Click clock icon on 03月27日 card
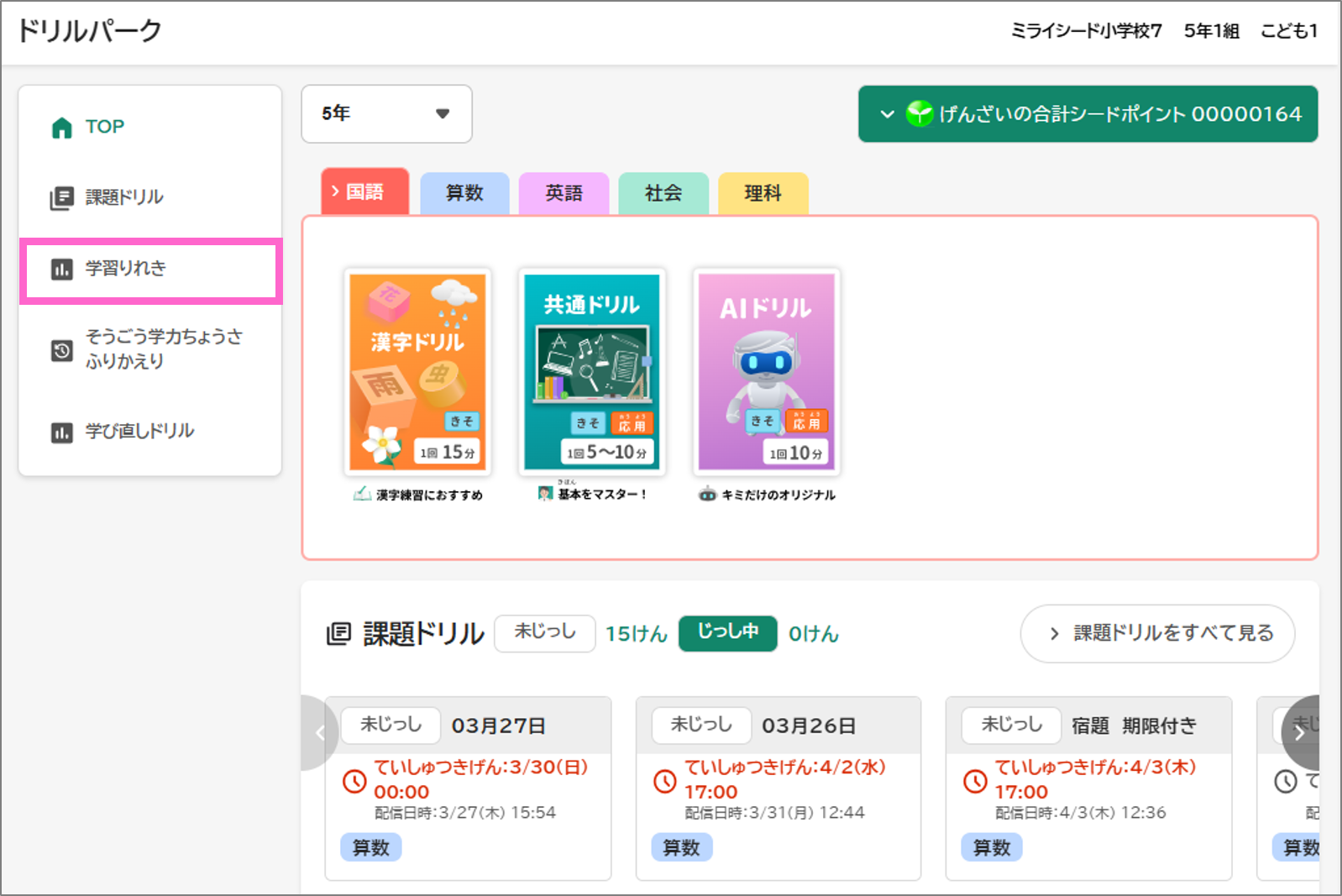Screen dimensions: 1342x896 (x=354, y=781)
